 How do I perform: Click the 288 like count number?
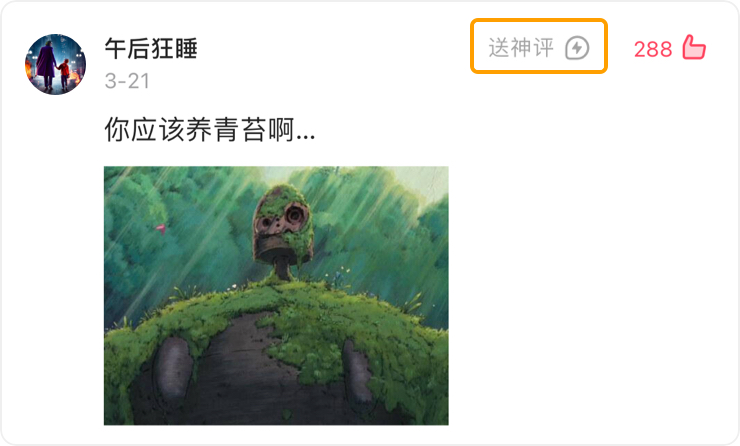click(x=653, y=49)
